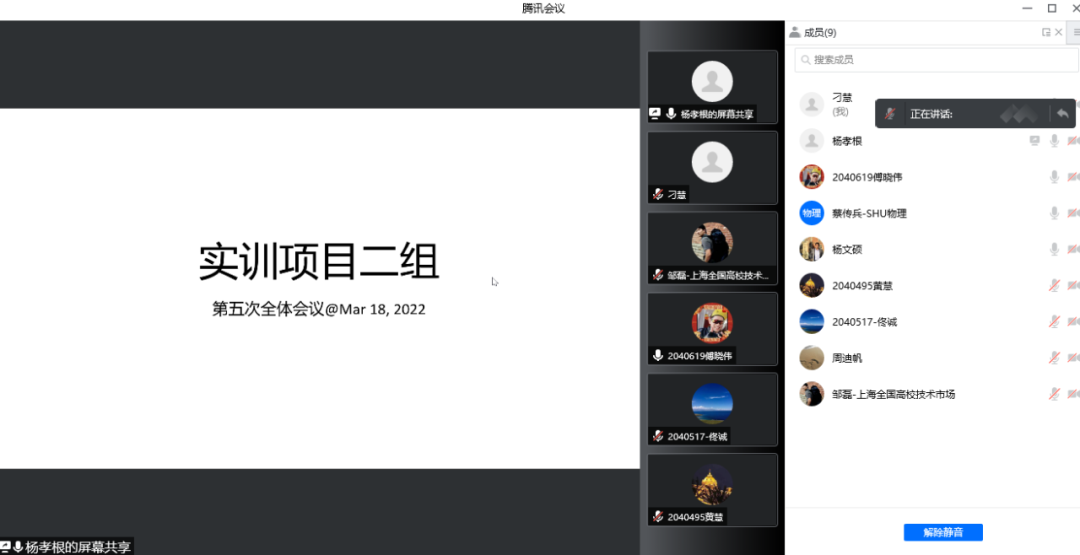Select the 刁慧 video thumbnail

[x=712, y=167]
